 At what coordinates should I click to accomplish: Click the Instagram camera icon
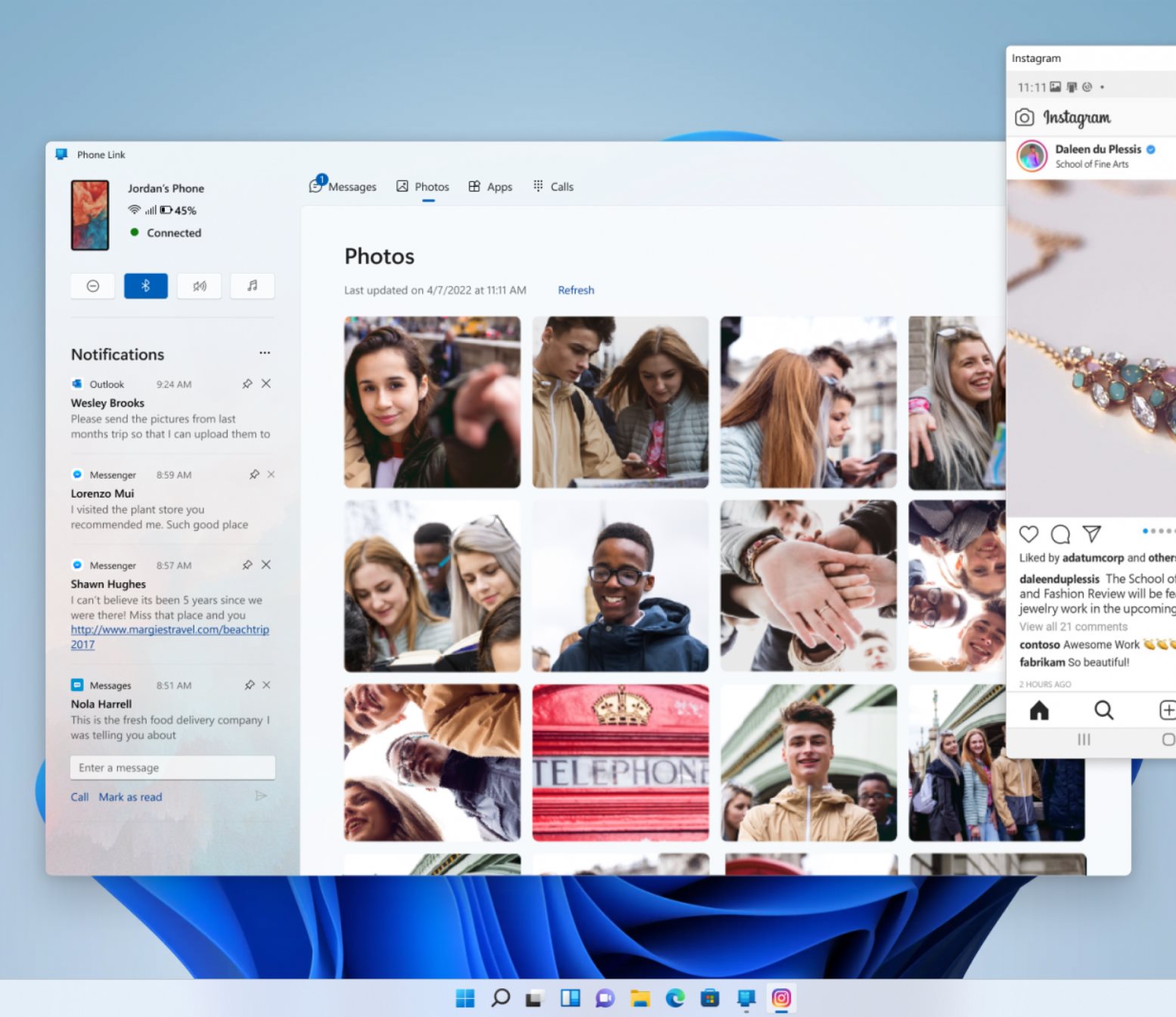point(1024,117)
